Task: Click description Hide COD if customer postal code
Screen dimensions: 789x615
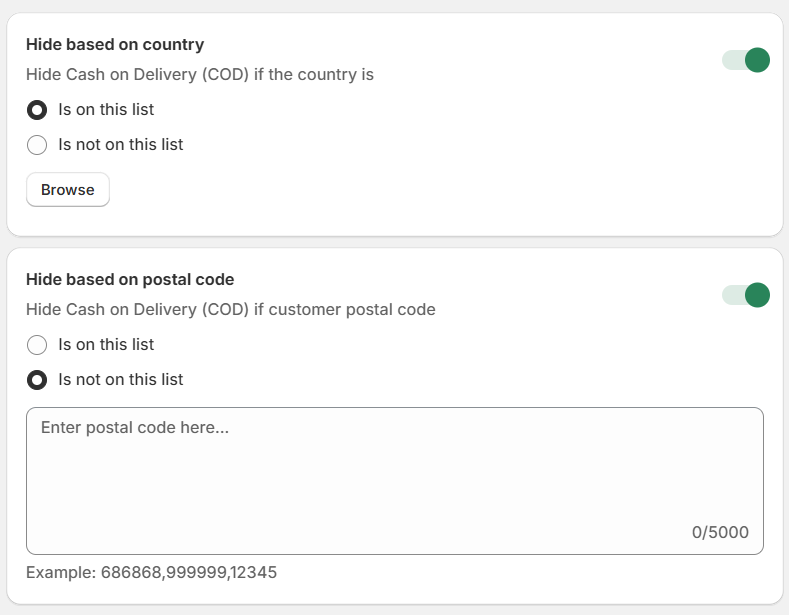Action: [231, 310]
